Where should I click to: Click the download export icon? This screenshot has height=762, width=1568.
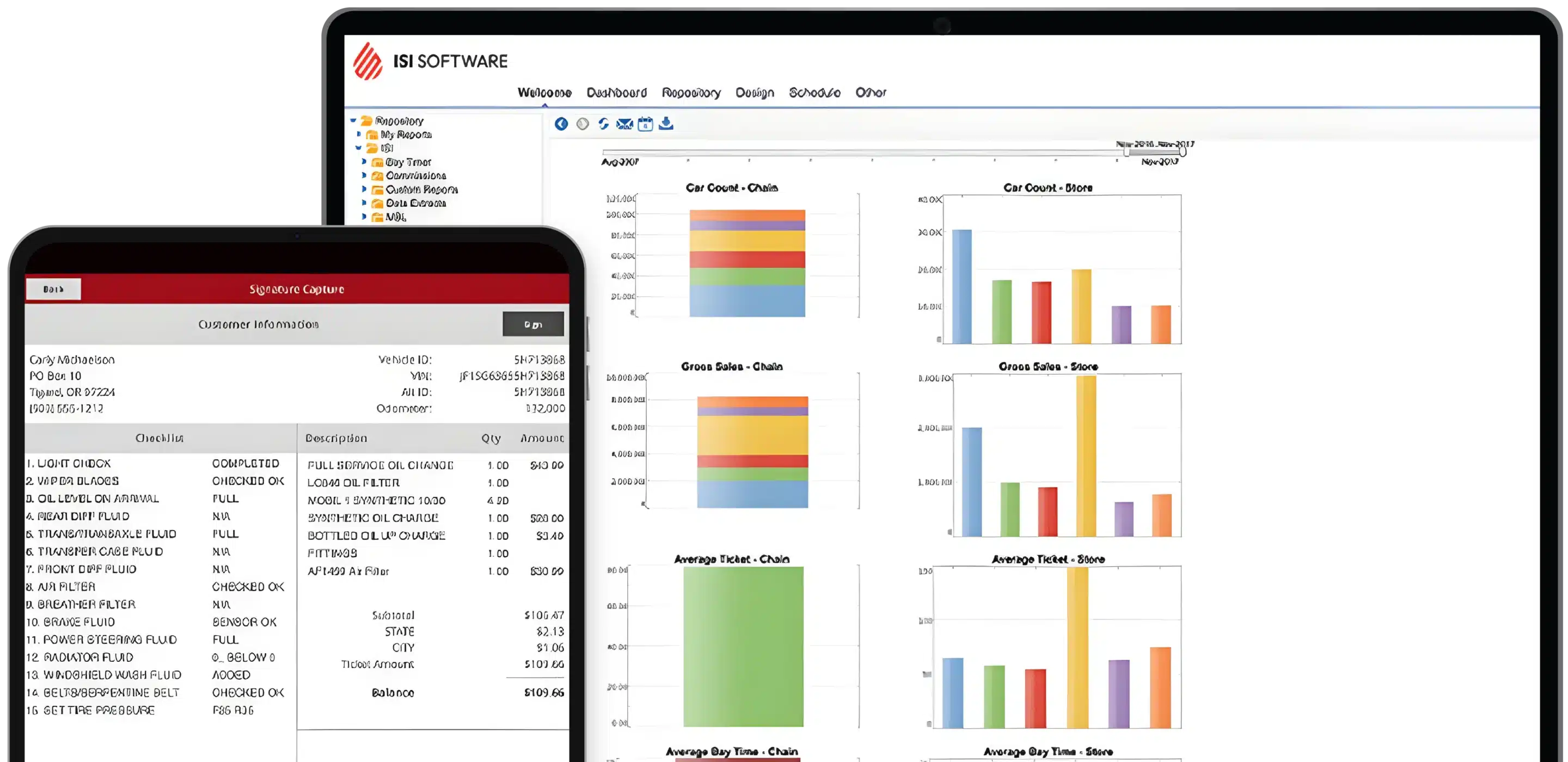coord(666,124)
